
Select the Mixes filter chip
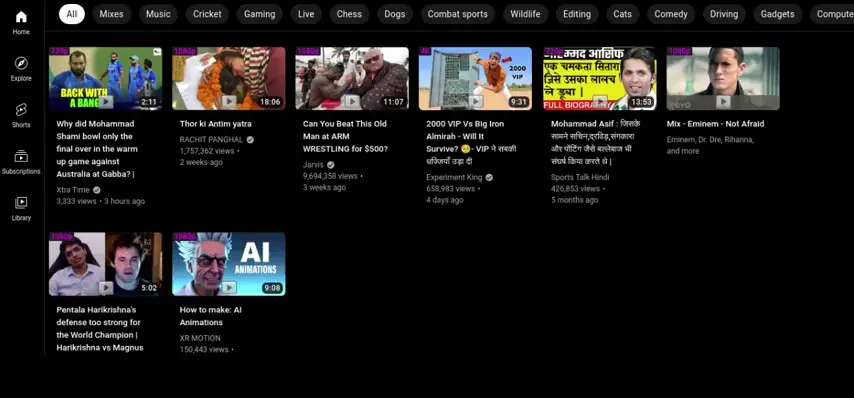point(112,14)
